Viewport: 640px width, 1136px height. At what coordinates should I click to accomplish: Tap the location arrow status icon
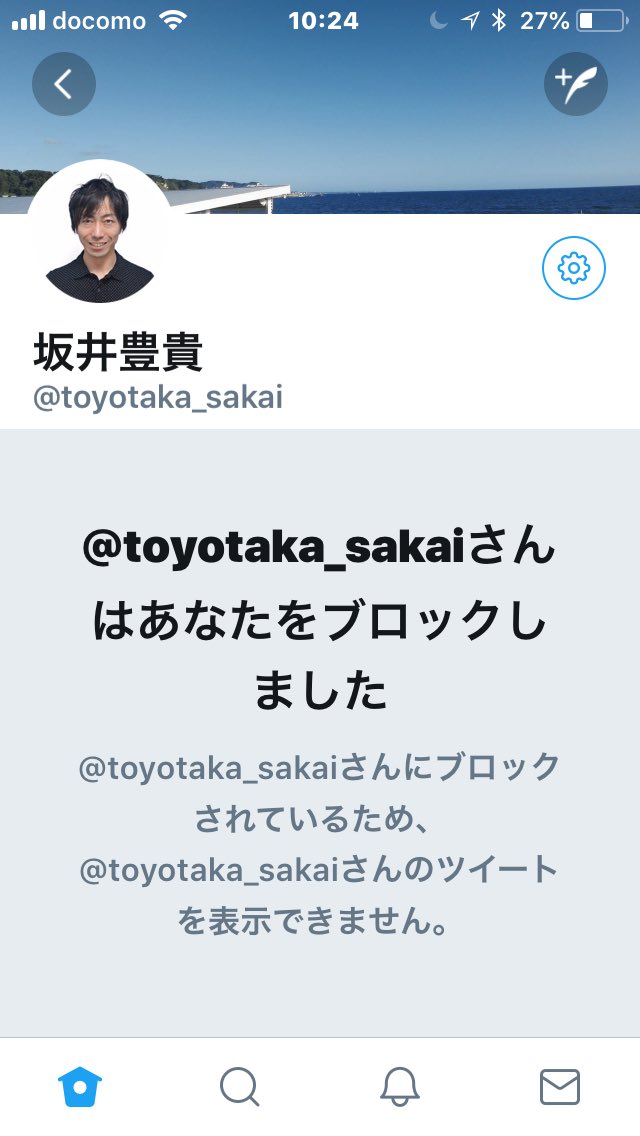coord(471,21)
